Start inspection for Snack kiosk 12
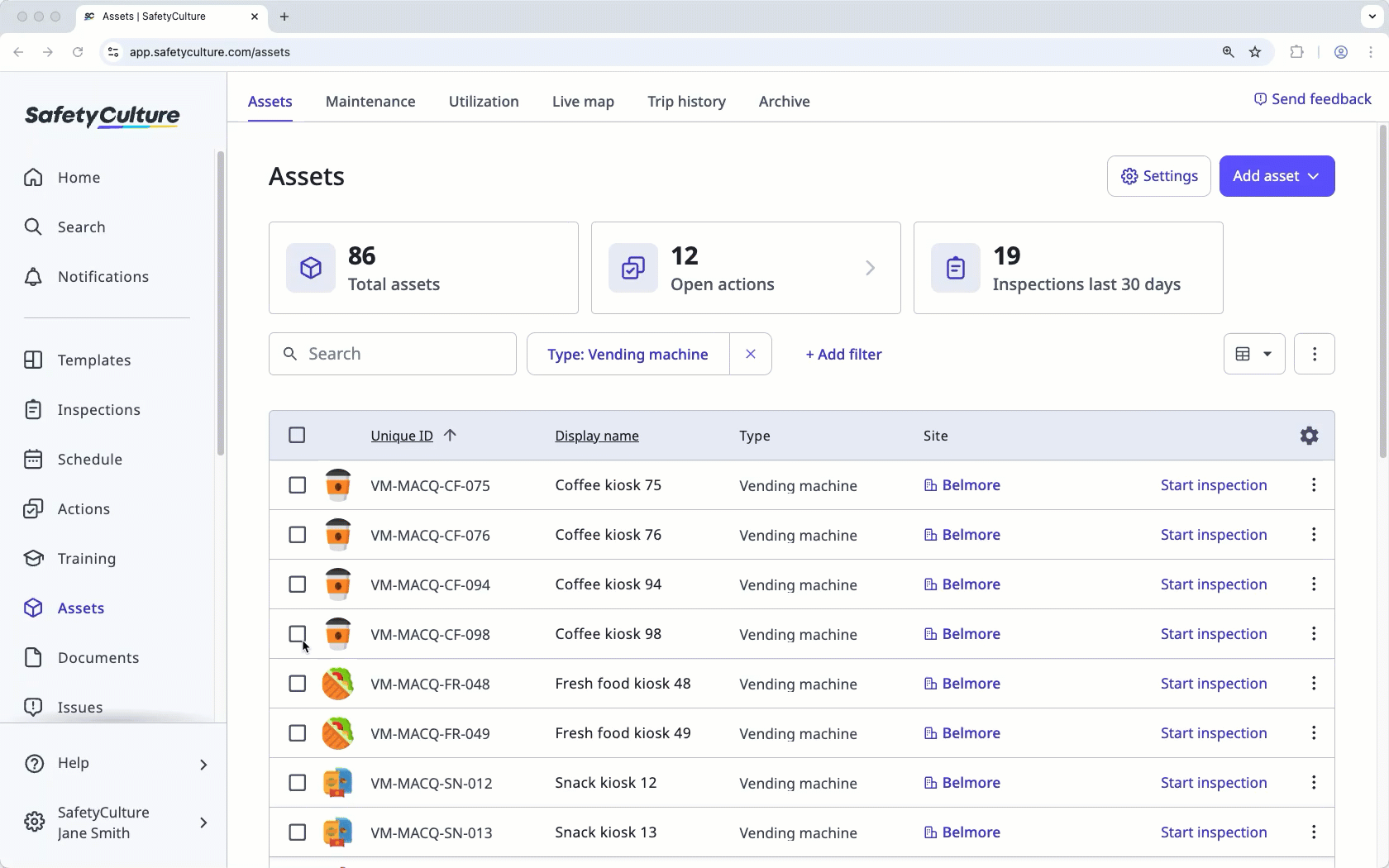 (1214, 783)
